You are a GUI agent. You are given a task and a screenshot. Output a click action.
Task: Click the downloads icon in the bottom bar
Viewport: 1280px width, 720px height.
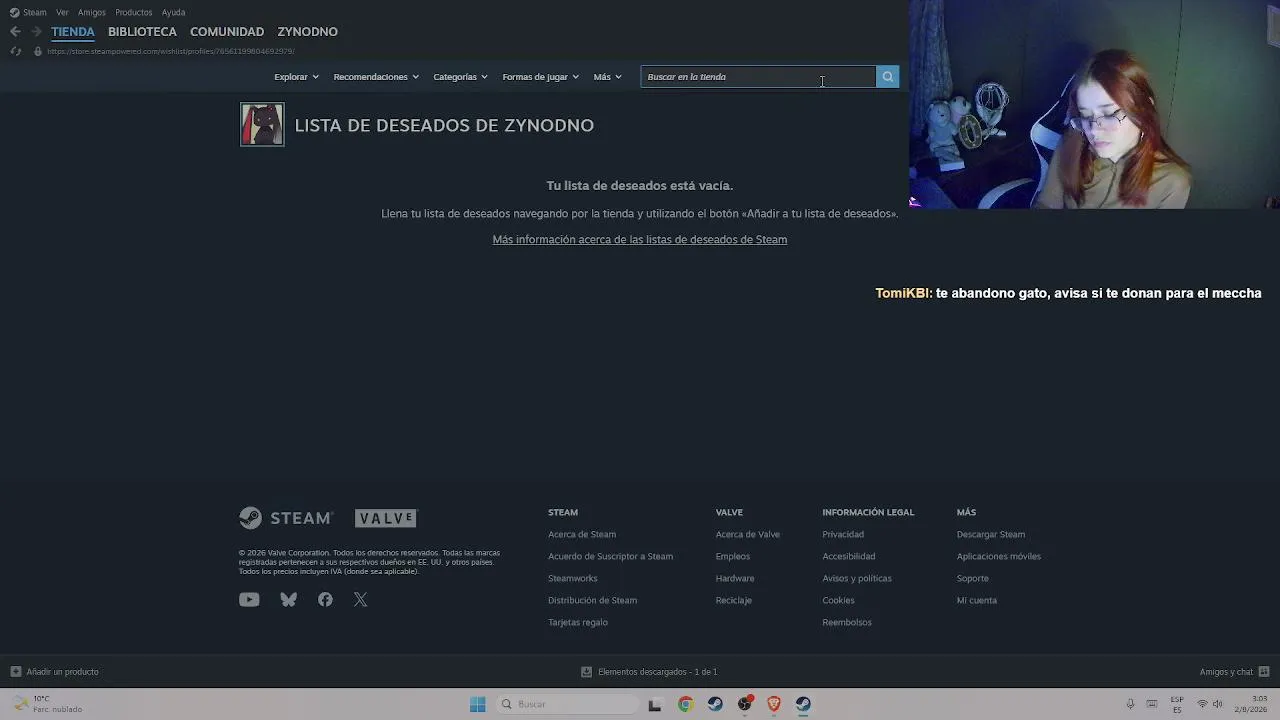[586, 672]
